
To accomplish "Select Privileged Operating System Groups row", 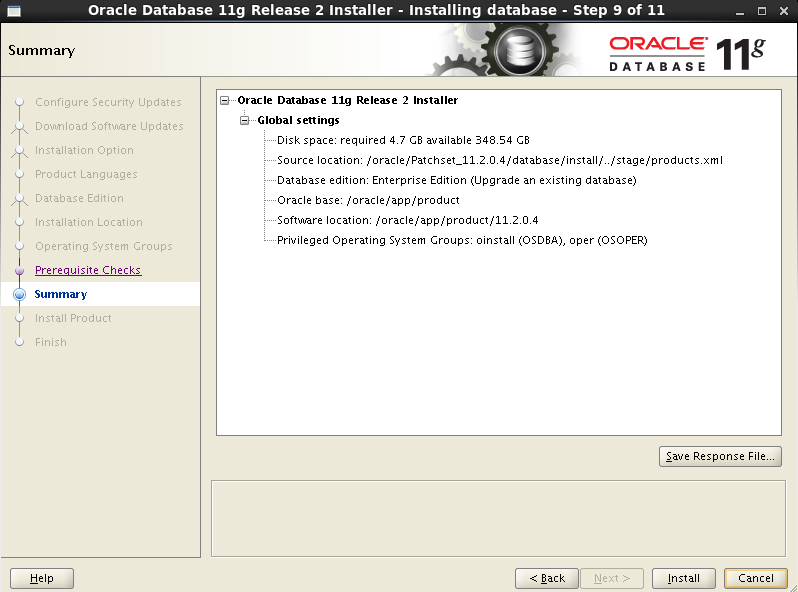I will (x=462, y=240).
